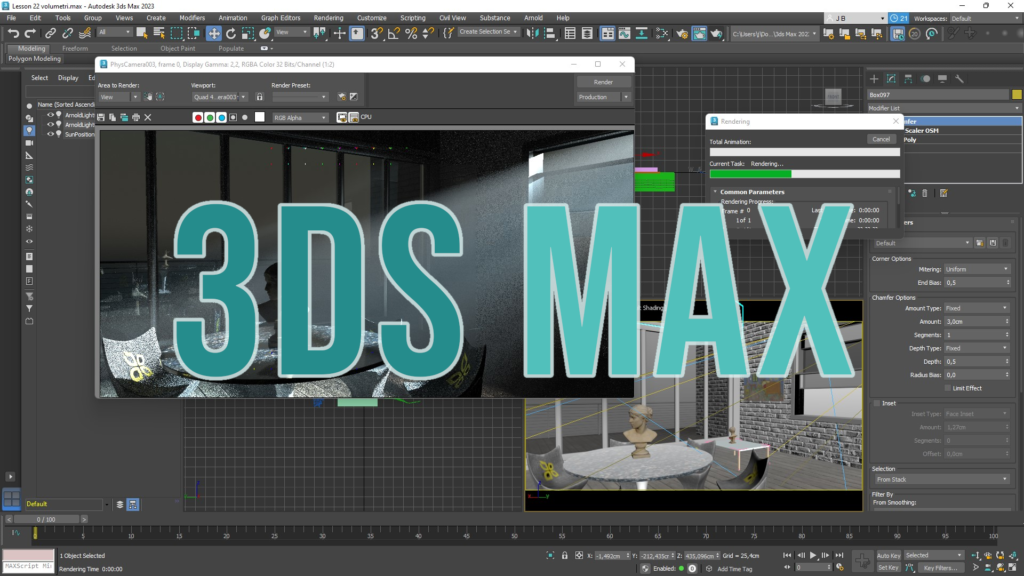Check the Inset option checkbox
The width and height of the screenshot is (1024, 576).
[876, 403]
